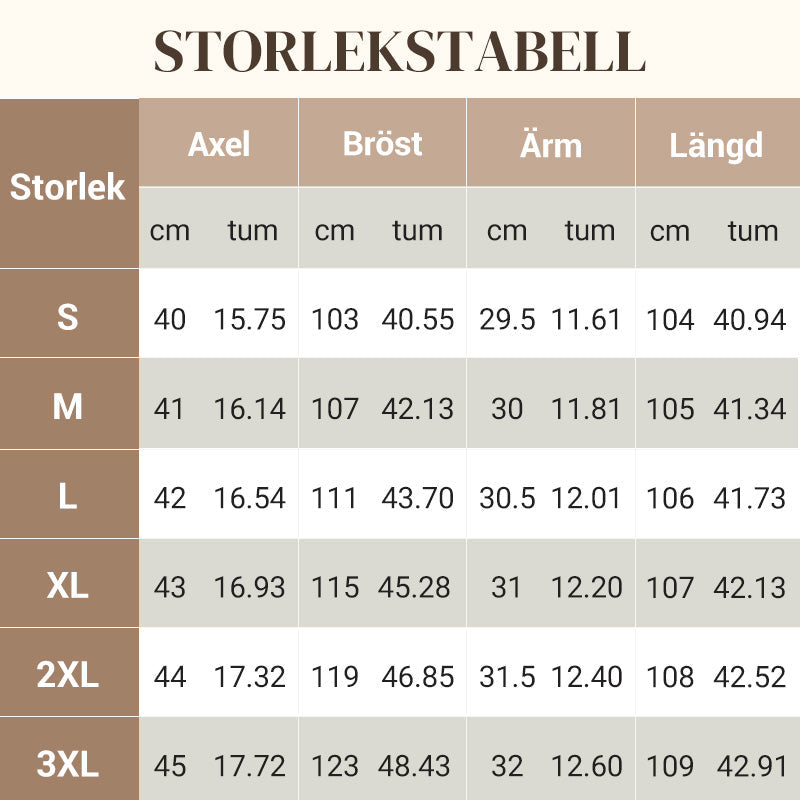Click the Ärm column header
The height and width of the screenshot is (800, 800).
[x=551, y=143]
